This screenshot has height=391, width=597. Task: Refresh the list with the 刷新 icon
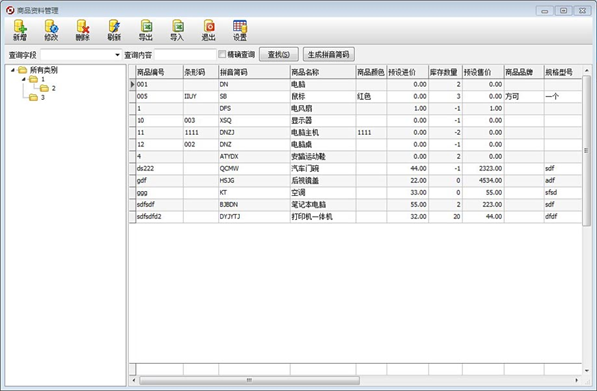(x=114, y=30)
